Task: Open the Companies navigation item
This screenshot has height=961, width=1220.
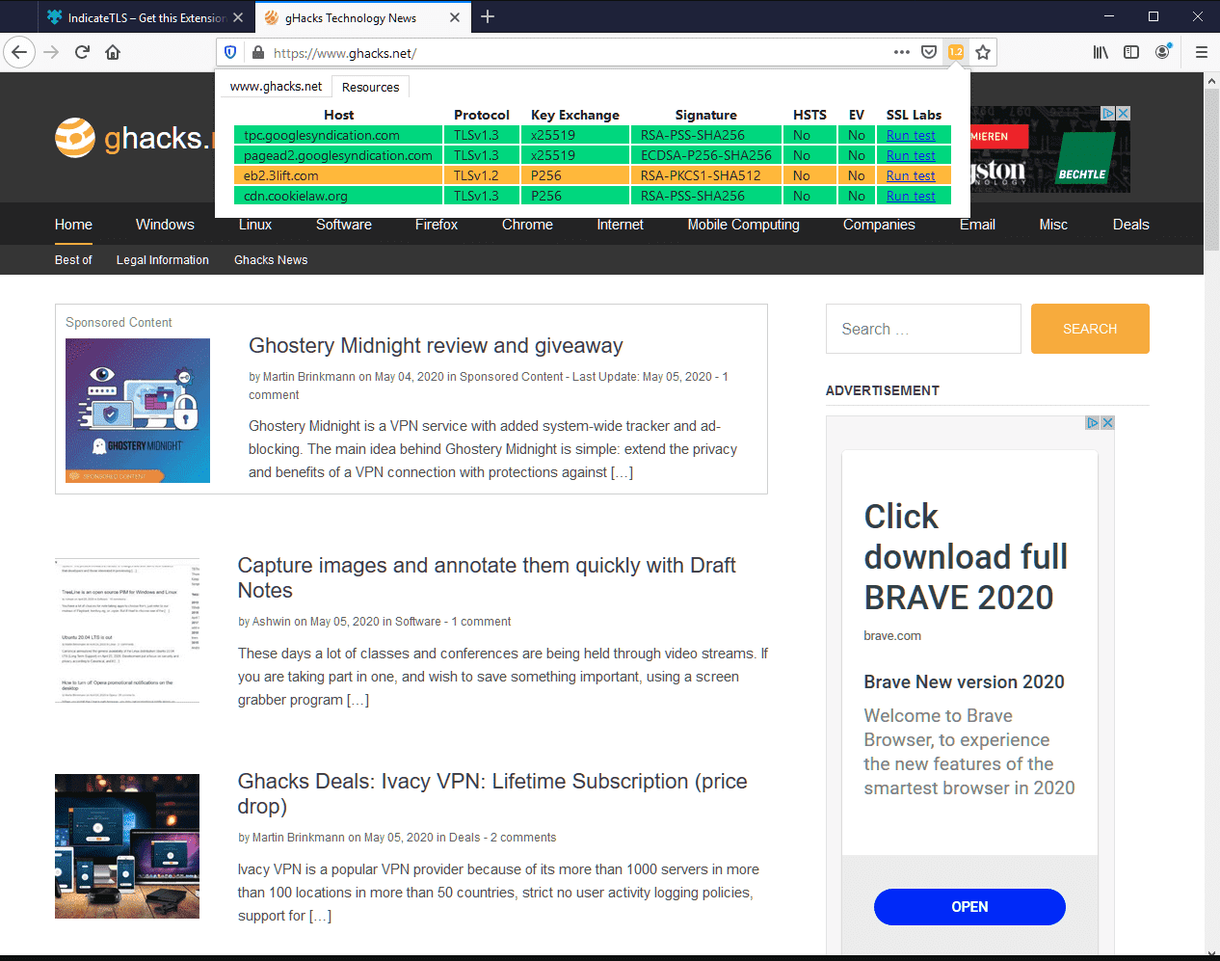Action: pyautogui.click(x=879, y=224)
